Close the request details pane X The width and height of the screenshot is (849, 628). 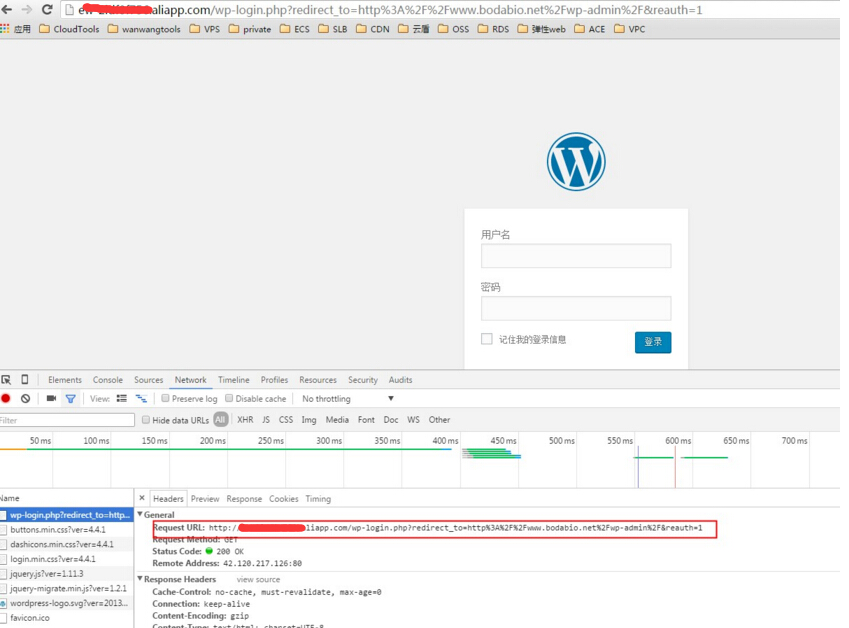(x=142, y=498)
